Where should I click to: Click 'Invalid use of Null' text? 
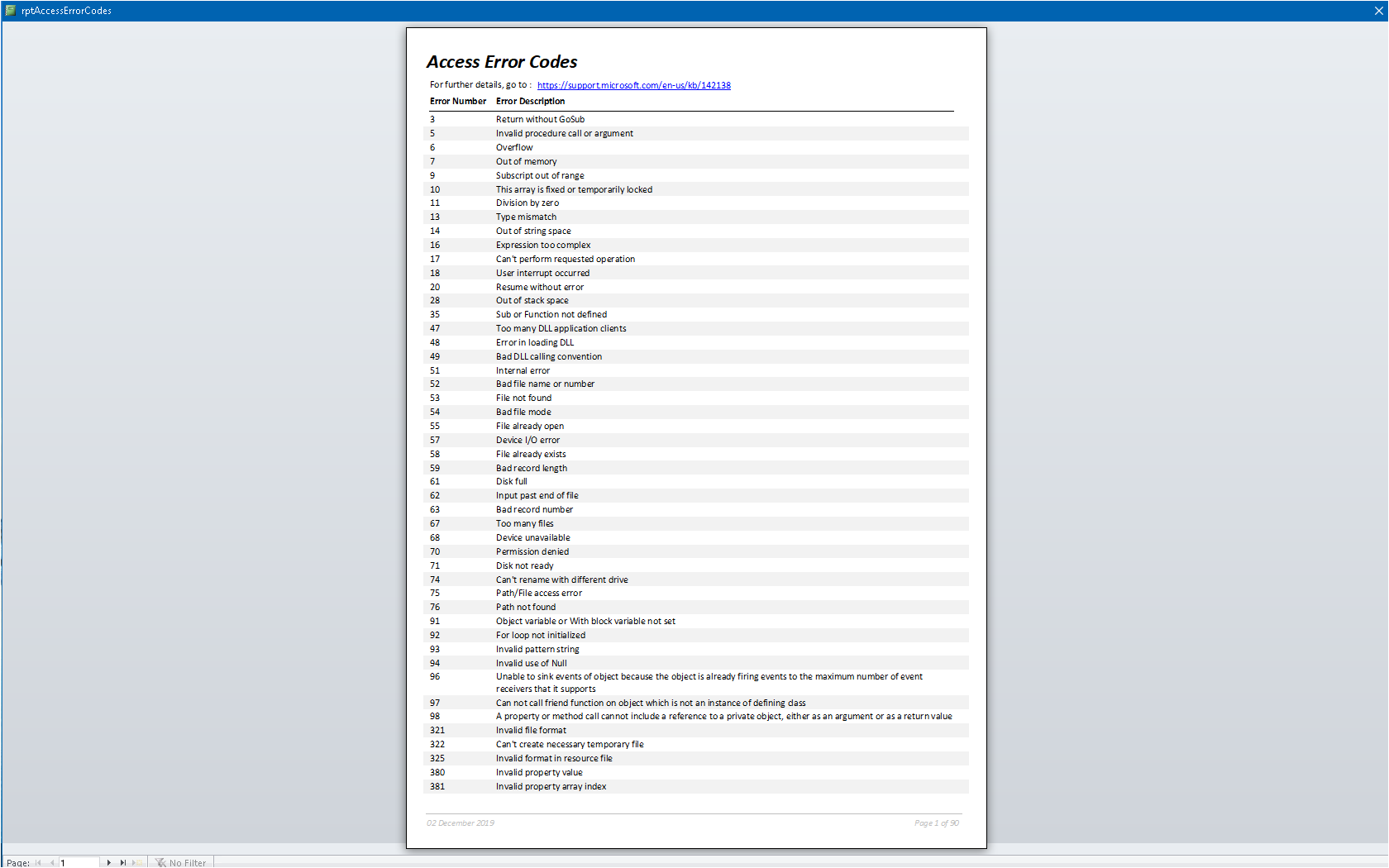[532, 664]
